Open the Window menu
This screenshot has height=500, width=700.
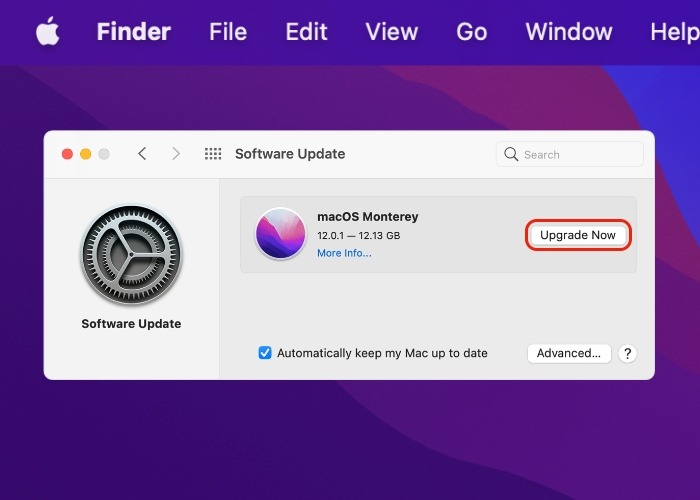click(x=568, y=32)
